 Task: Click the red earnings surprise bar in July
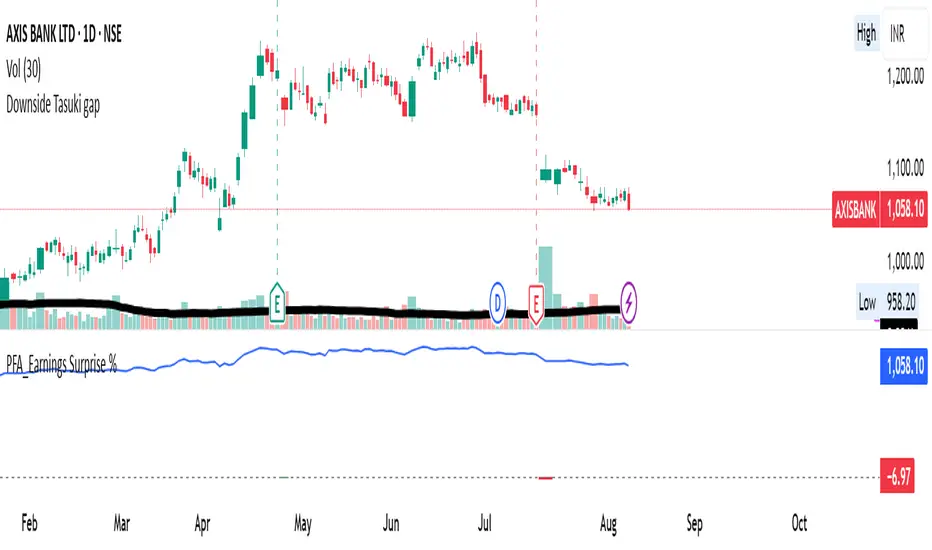point(545,477)
